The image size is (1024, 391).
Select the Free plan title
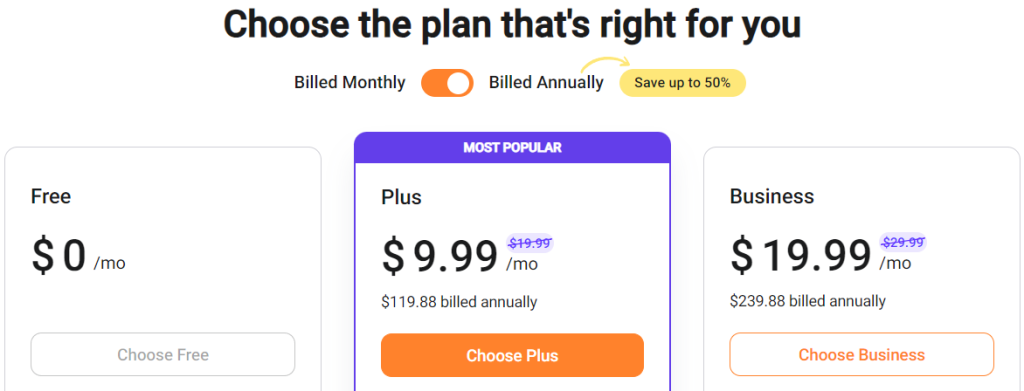[51, 196]
